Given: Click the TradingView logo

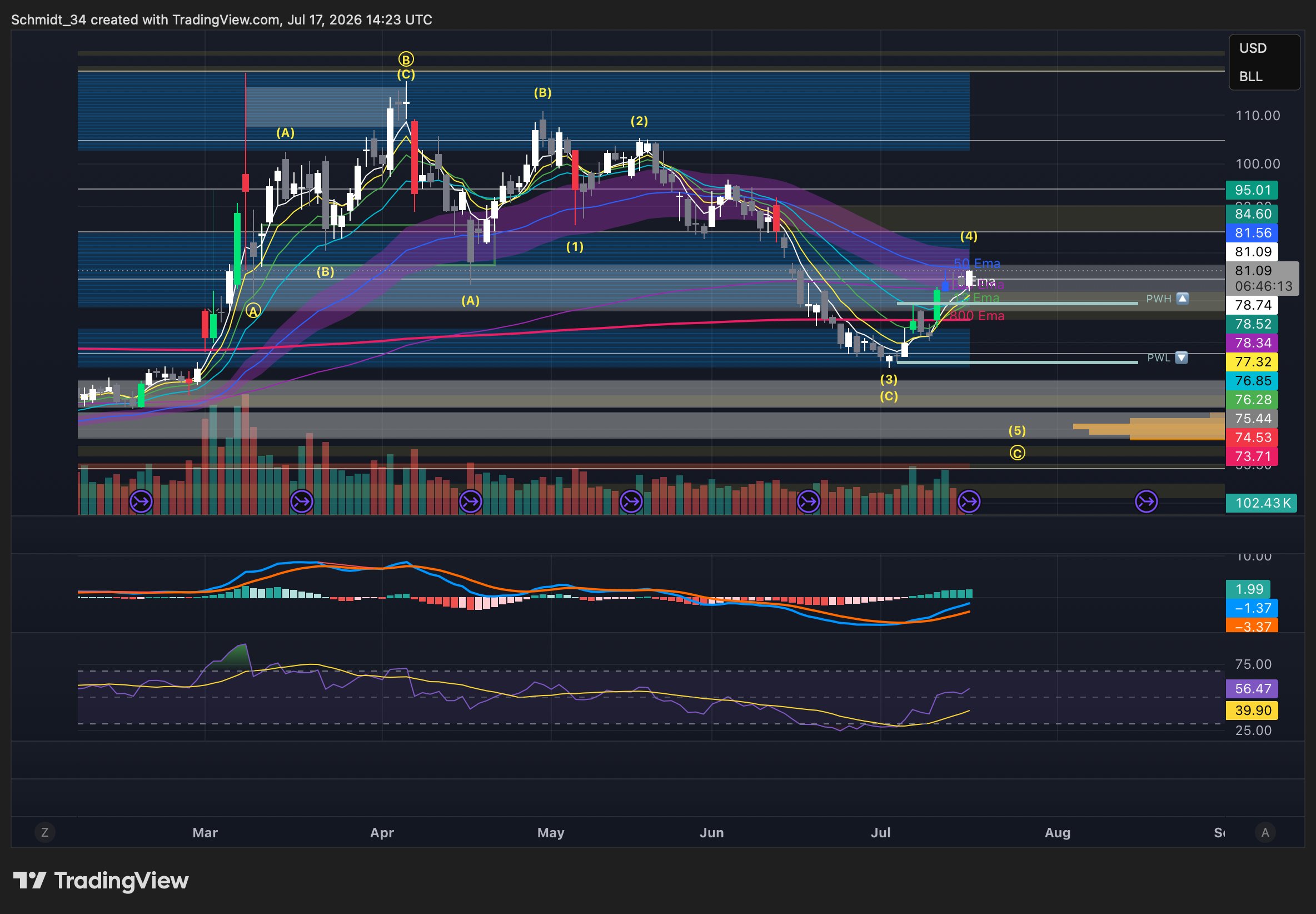Looking at the screenshot, I should (x=101, y=880).
